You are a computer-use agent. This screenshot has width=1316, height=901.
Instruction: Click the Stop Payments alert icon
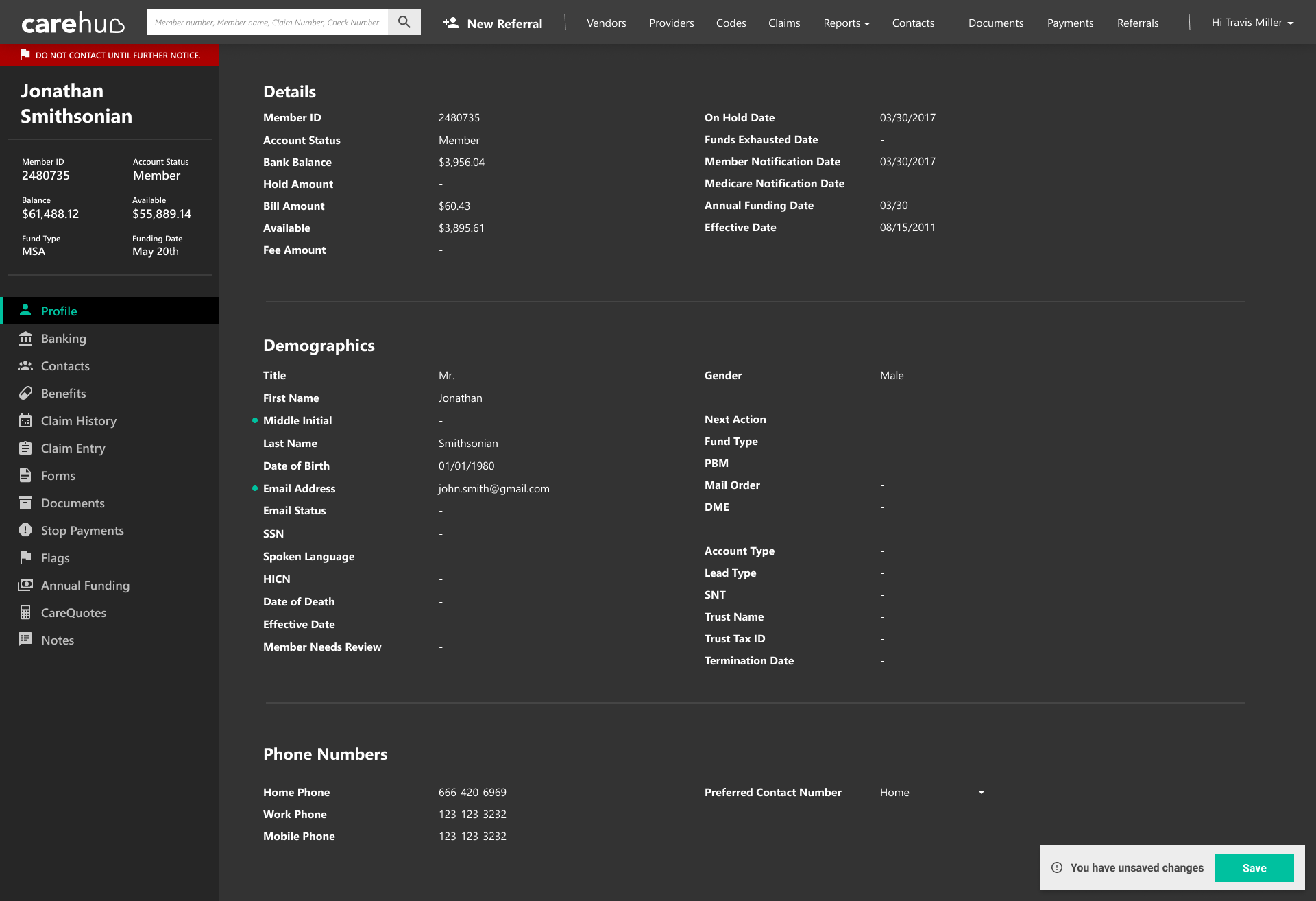(x=25, y=530)
